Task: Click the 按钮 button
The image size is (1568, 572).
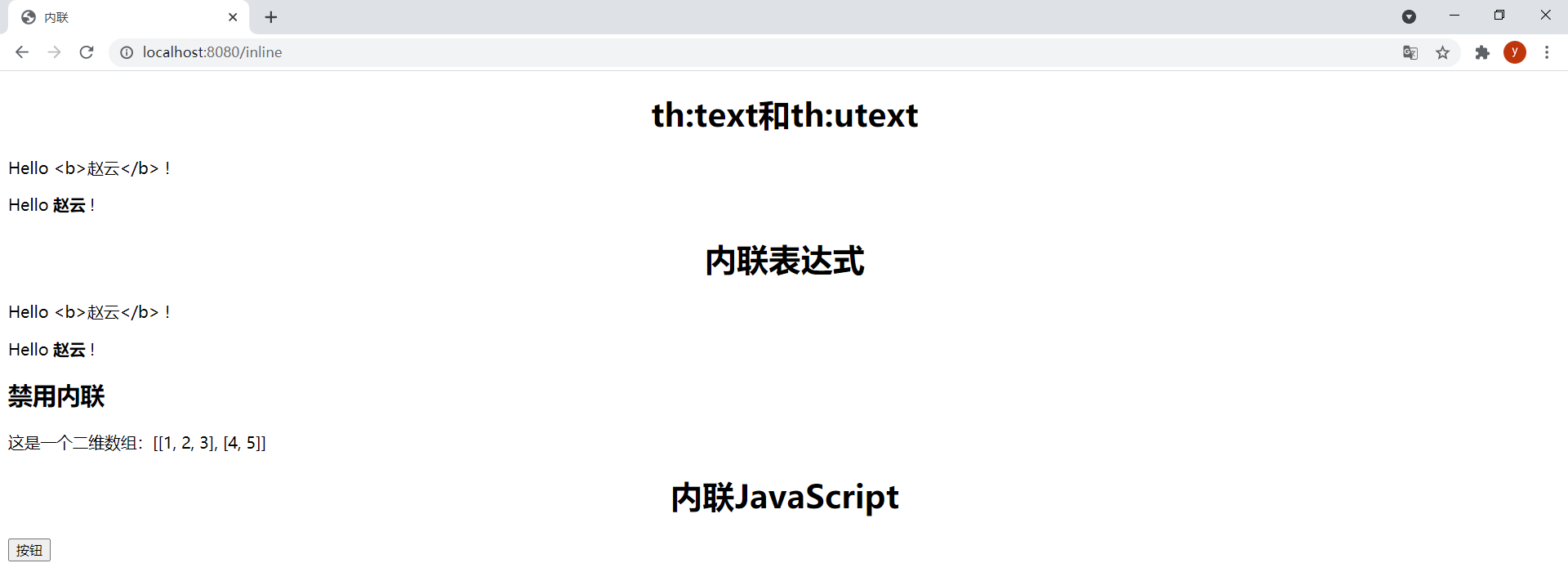Action: pos(29,550)
